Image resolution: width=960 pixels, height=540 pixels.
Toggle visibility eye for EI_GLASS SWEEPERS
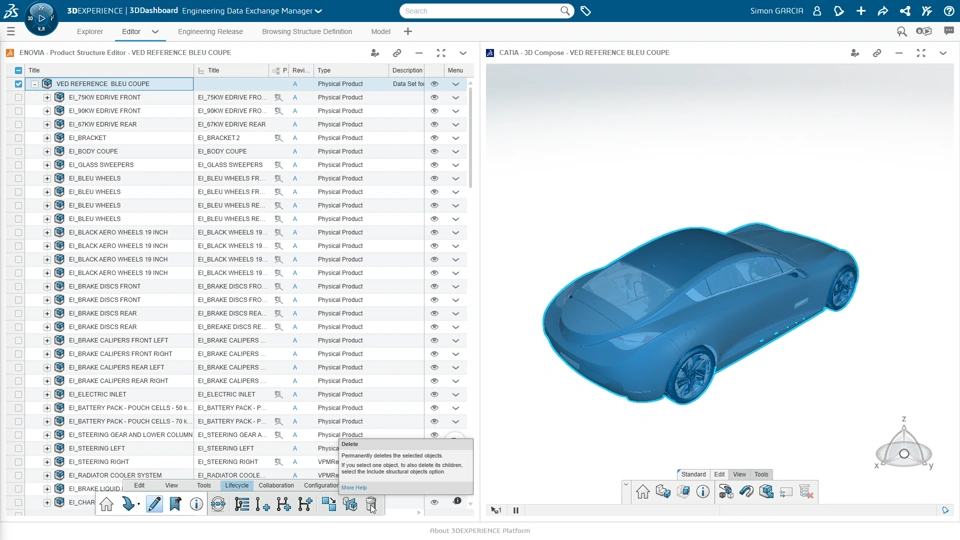pyautogui.click(x=435, y=165)
